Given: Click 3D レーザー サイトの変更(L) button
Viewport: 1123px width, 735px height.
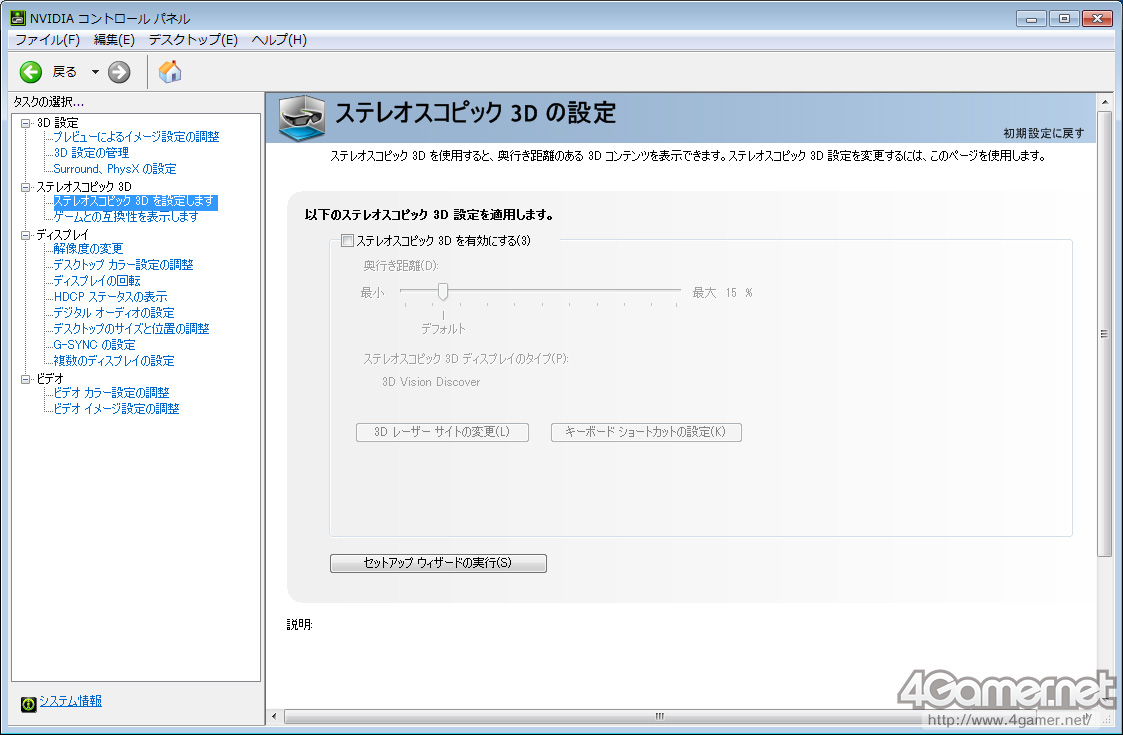Looking at the screenshot, I should click(442, 432).
